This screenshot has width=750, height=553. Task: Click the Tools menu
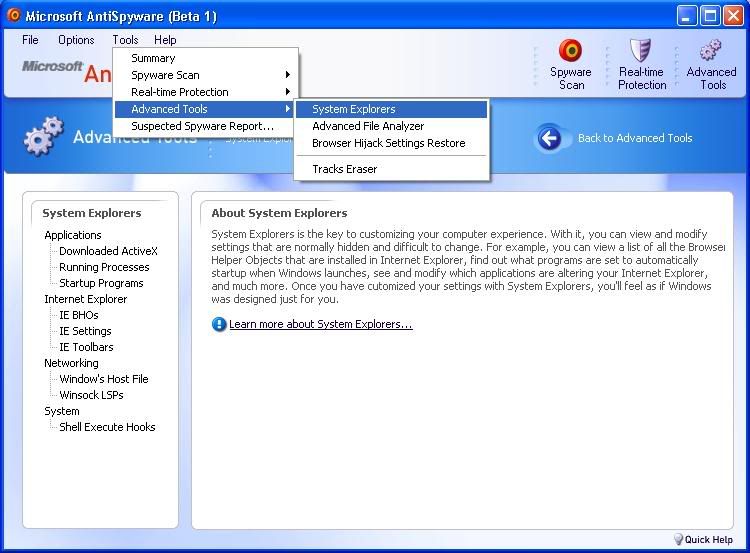click(125, 40)
